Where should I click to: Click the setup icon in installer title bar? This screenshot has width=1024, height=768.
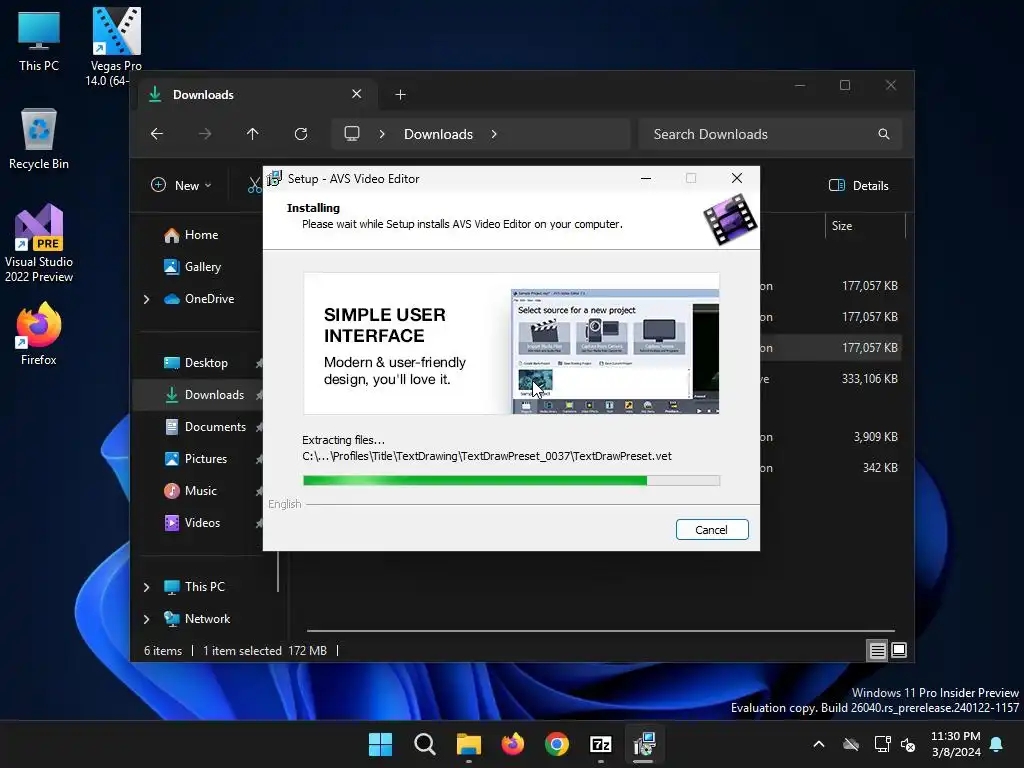(x=274, y=178)
